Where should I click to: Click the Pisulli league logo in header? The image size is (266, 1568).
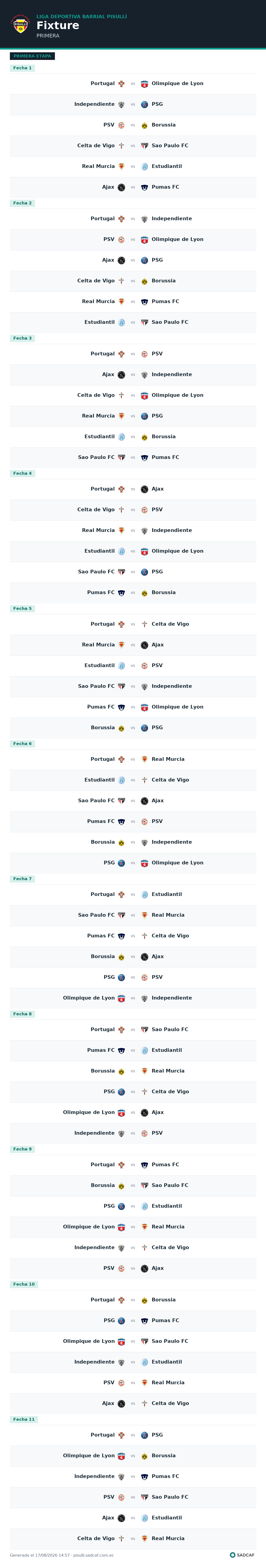coord(21,25)
